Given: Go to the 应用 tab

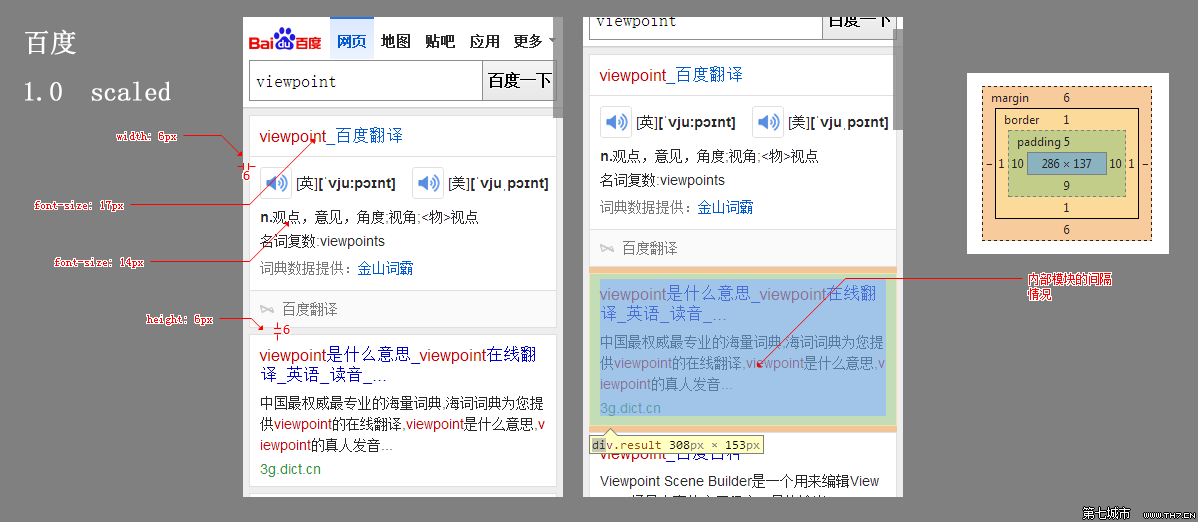Looking at the screenshot, I should (x=484, y=41).
